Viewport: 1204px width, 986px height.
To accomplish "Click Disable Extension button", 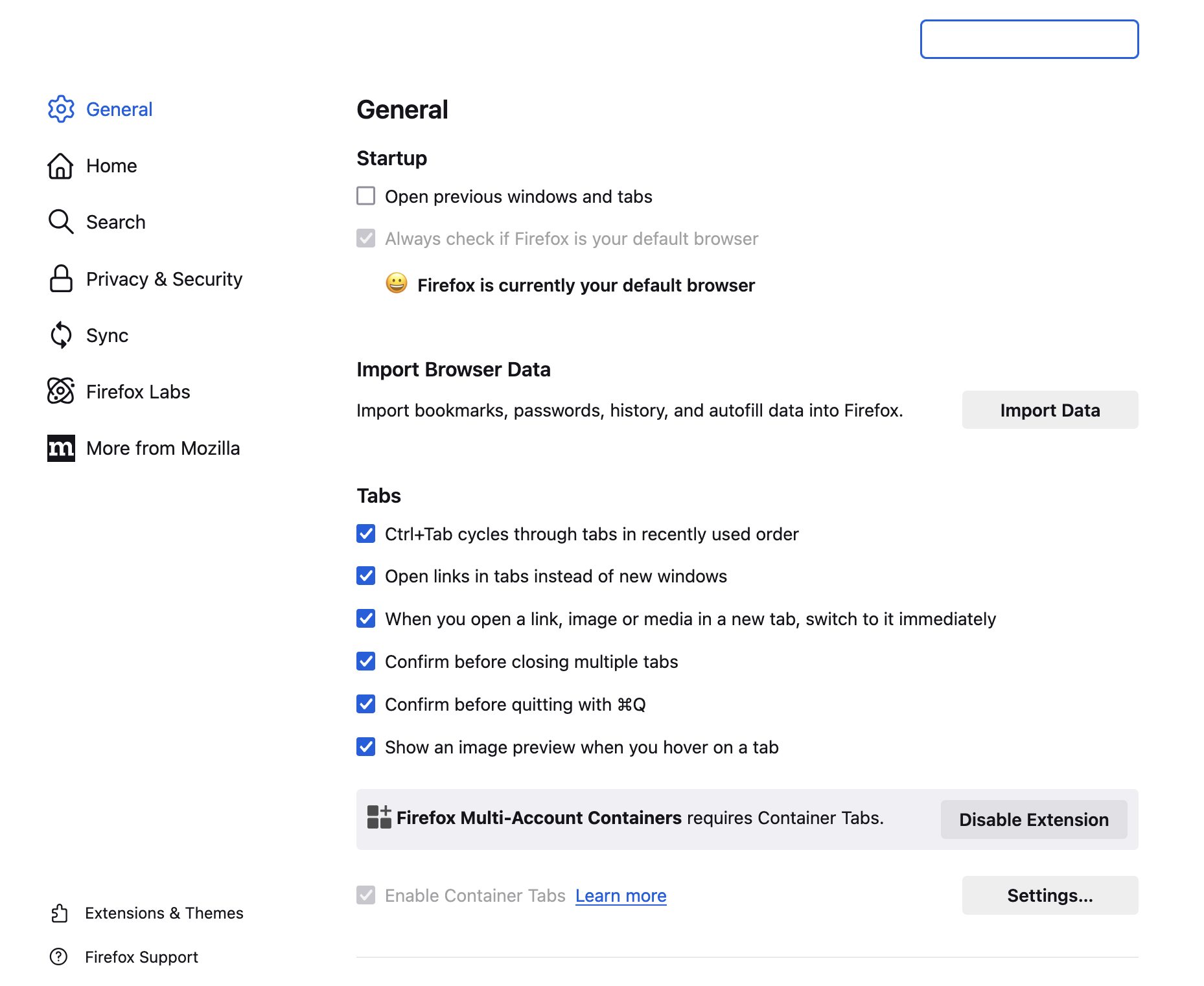I will click(1034, 820).
